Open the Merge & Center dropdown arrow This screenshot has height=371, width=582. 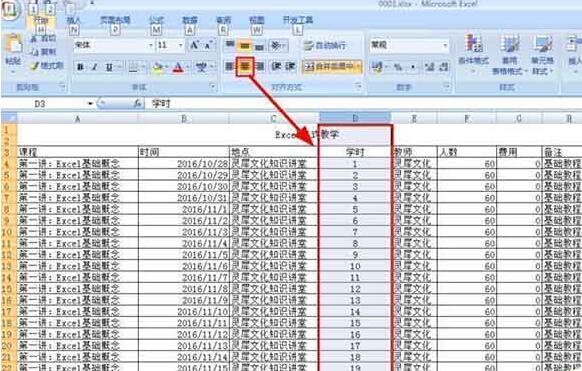[x=358, y=67]
